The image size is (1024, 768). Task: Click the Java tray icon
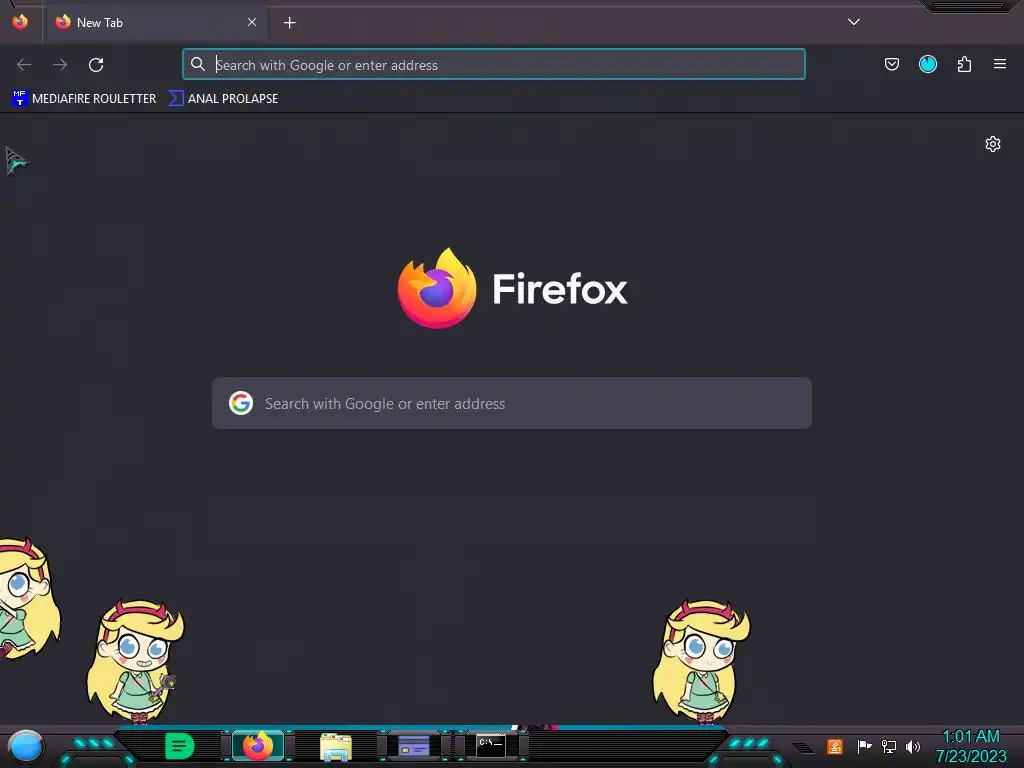click(x=835, y=746)
